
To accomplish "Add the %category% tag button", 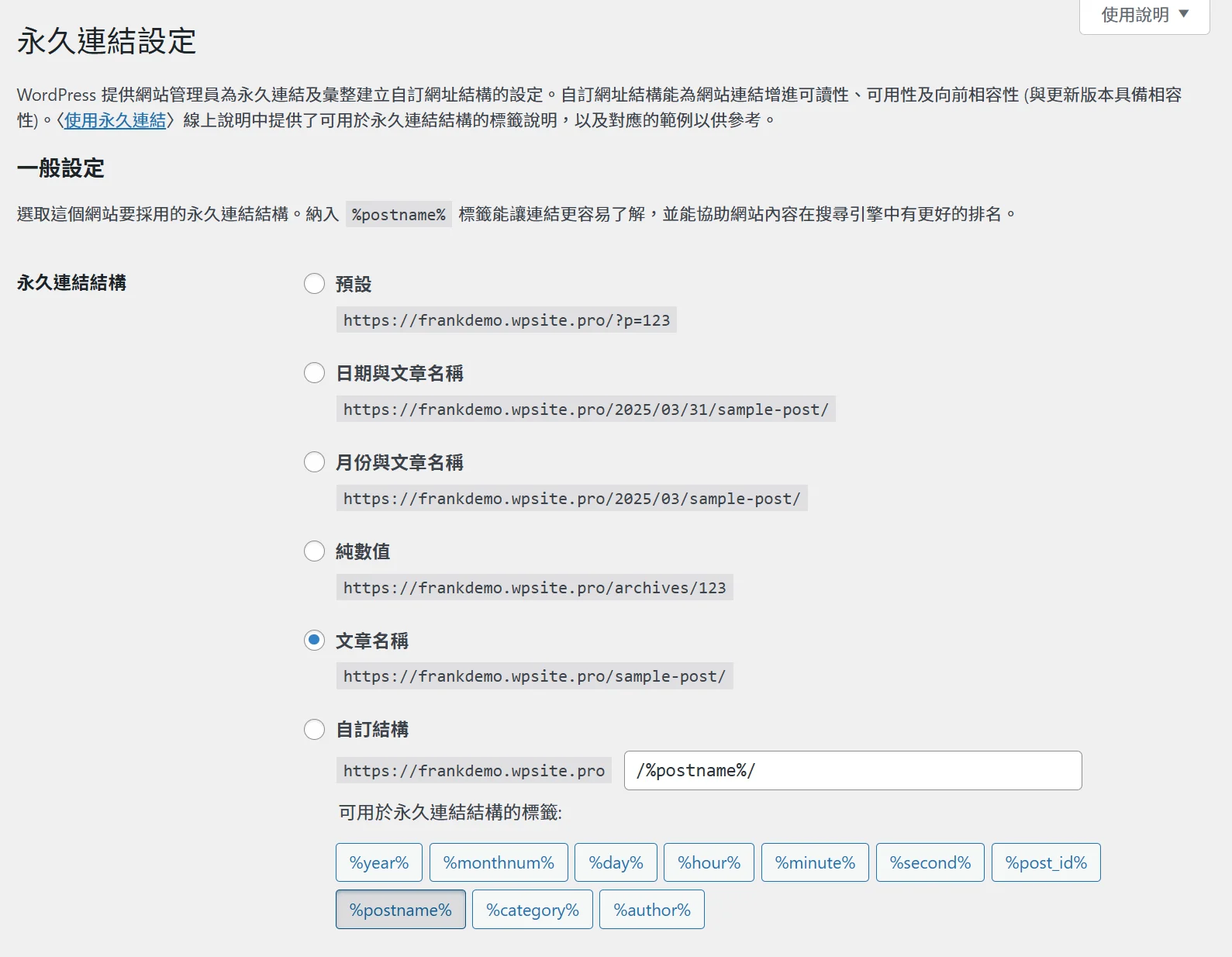I will click(533, 910).
